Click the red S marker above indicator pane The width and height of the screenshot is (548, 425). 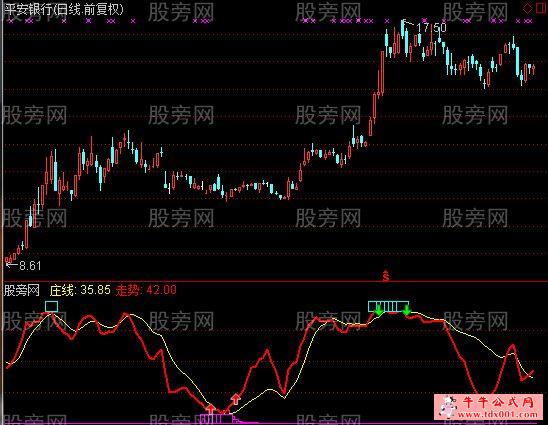pos(385,276)
